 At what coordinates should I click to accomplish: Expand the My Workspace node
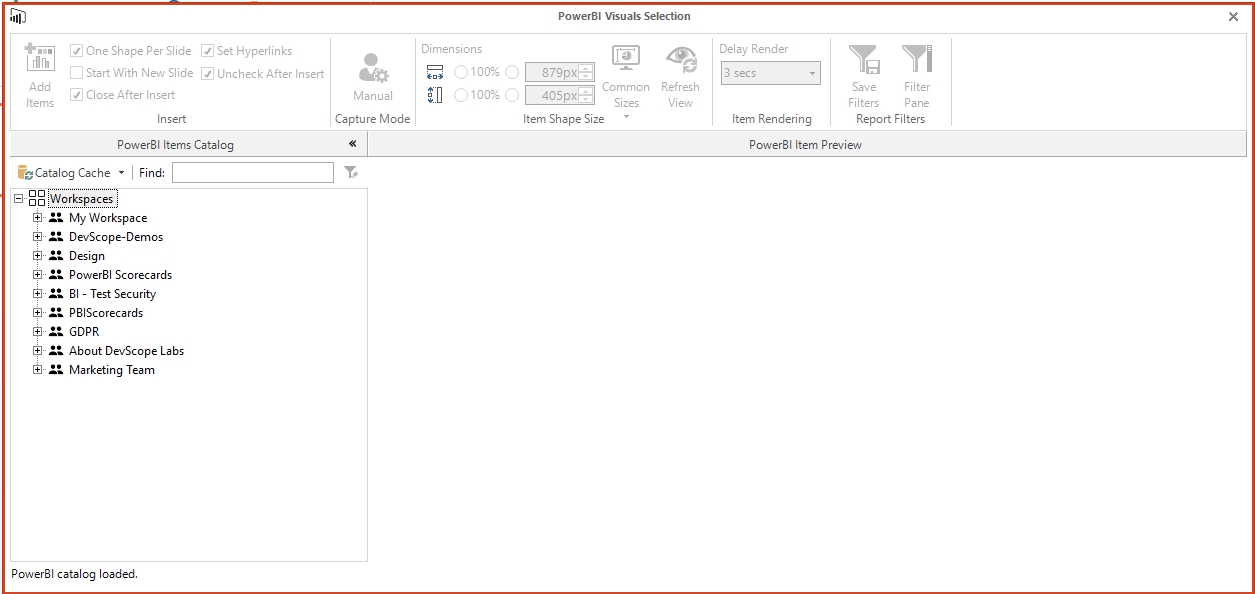38,217
